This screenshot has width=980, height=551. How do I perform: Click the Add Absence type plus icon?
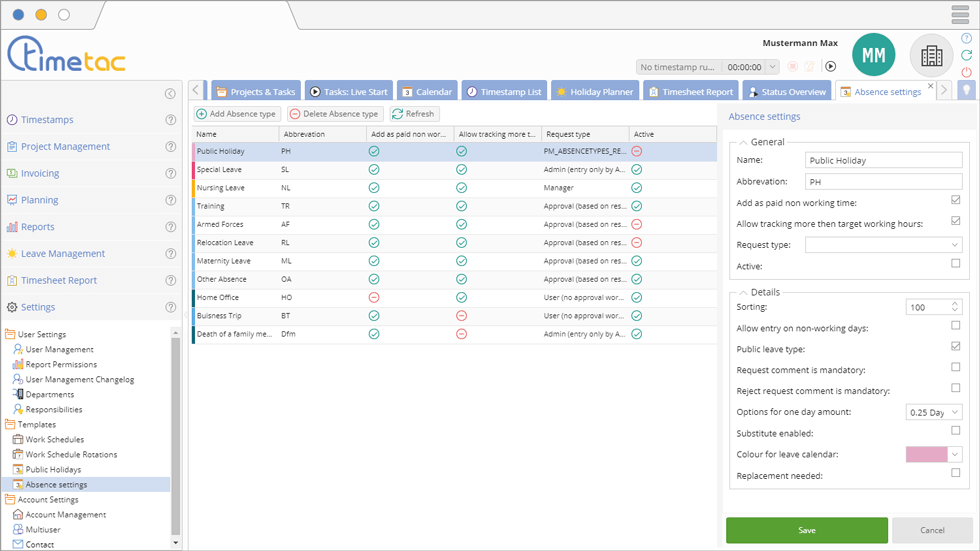click(x=201, y=114)
